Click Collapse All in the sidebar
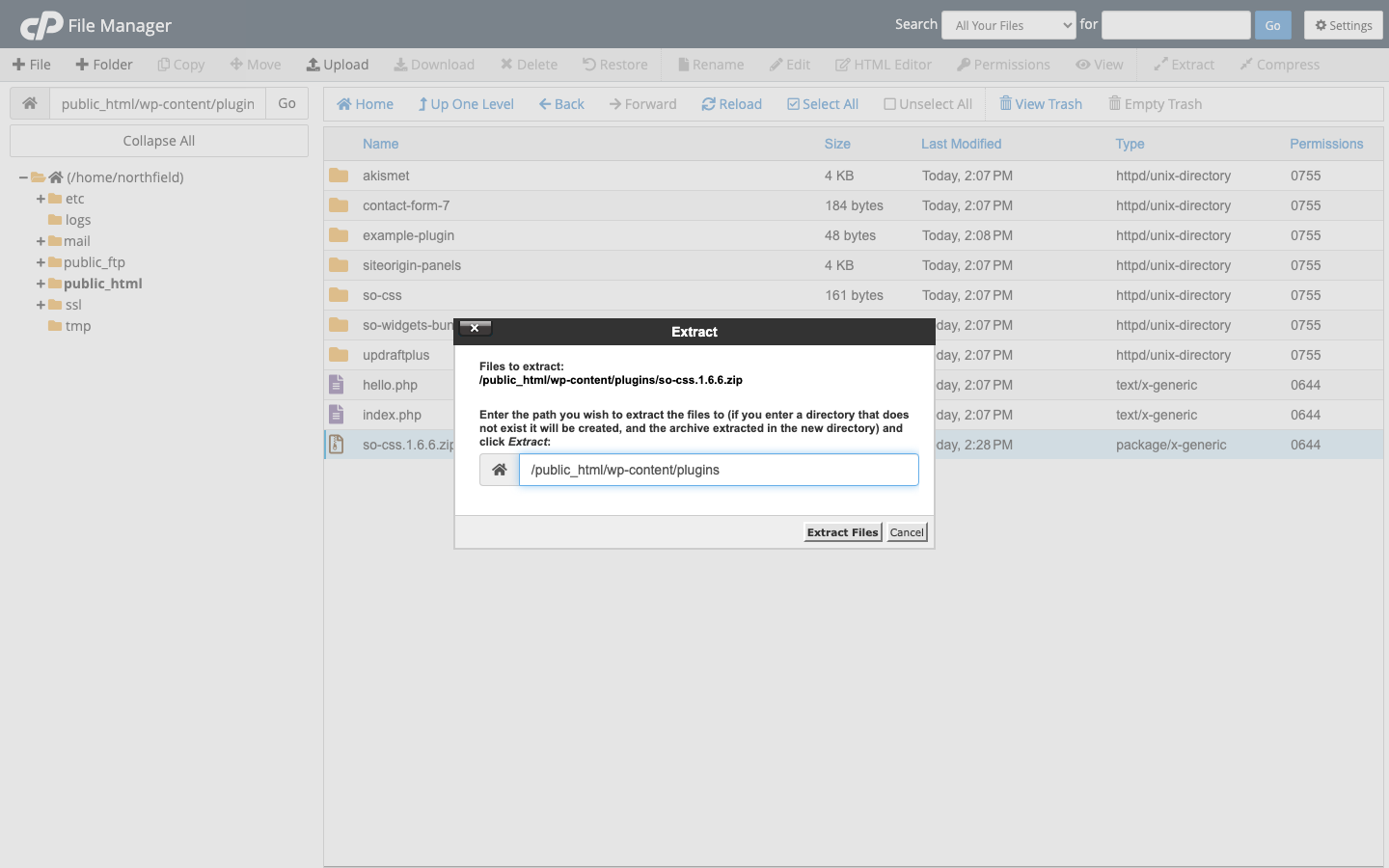The width and height of the screenshot is (1389, 868). coord(159,141)
